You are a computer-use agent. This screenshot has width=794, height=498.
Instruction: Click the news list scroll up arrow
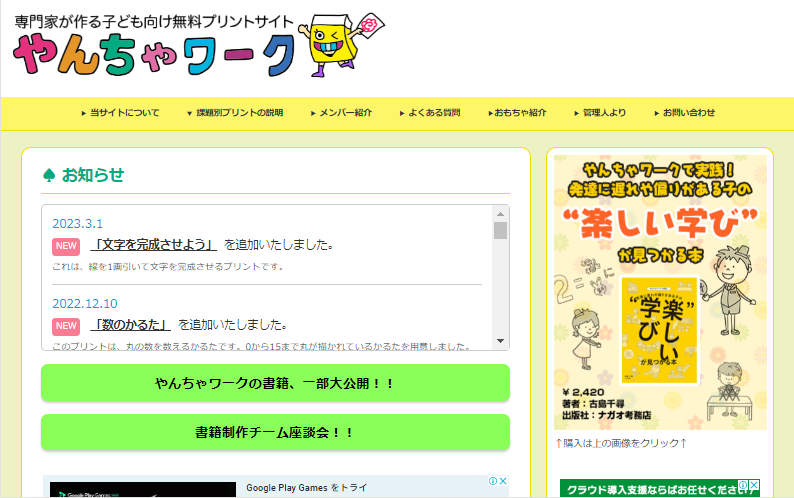(x=500, y=214)
